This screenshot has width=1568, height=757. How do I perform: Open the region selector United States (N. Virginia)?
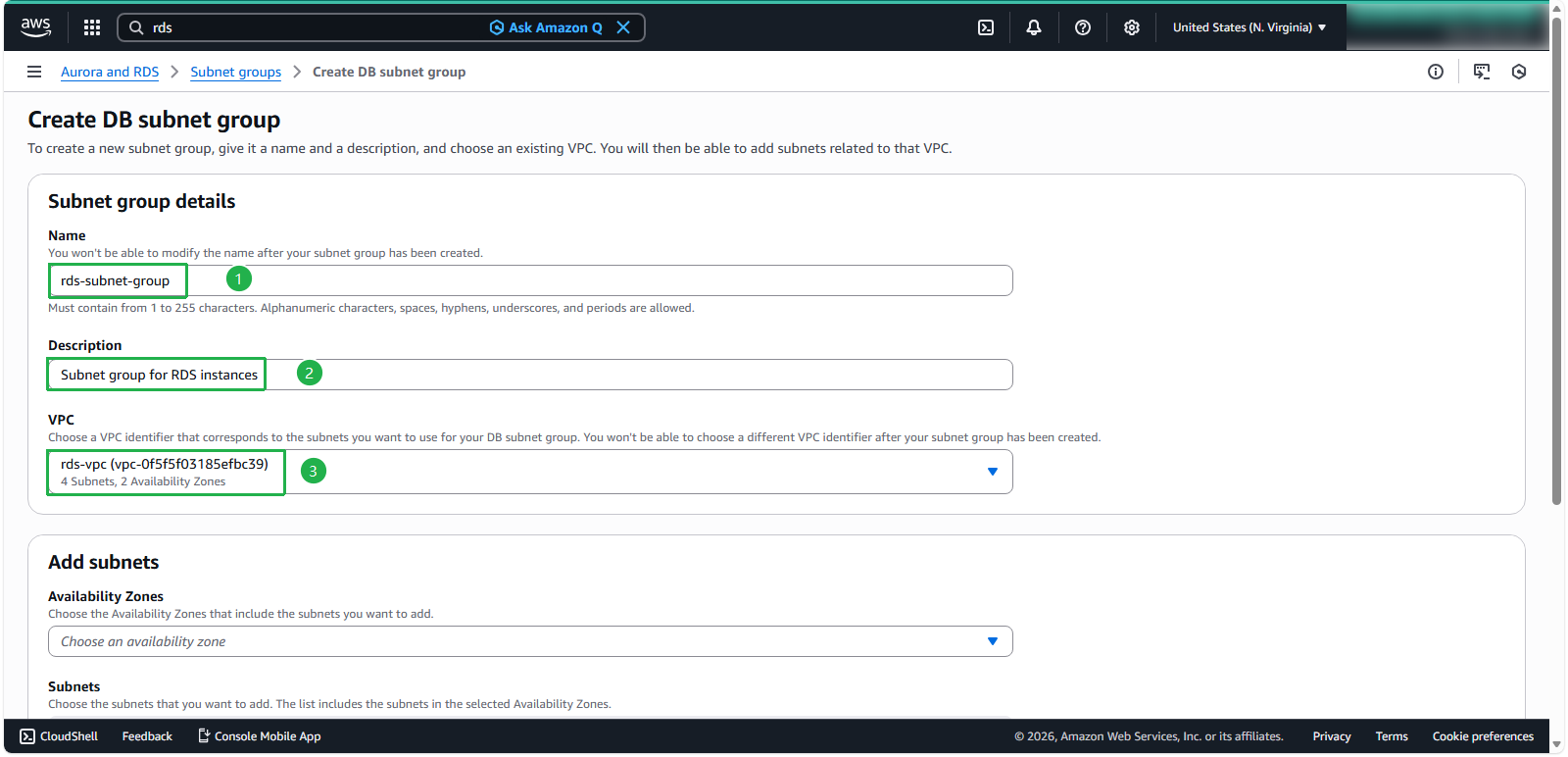click(1249, 27)
